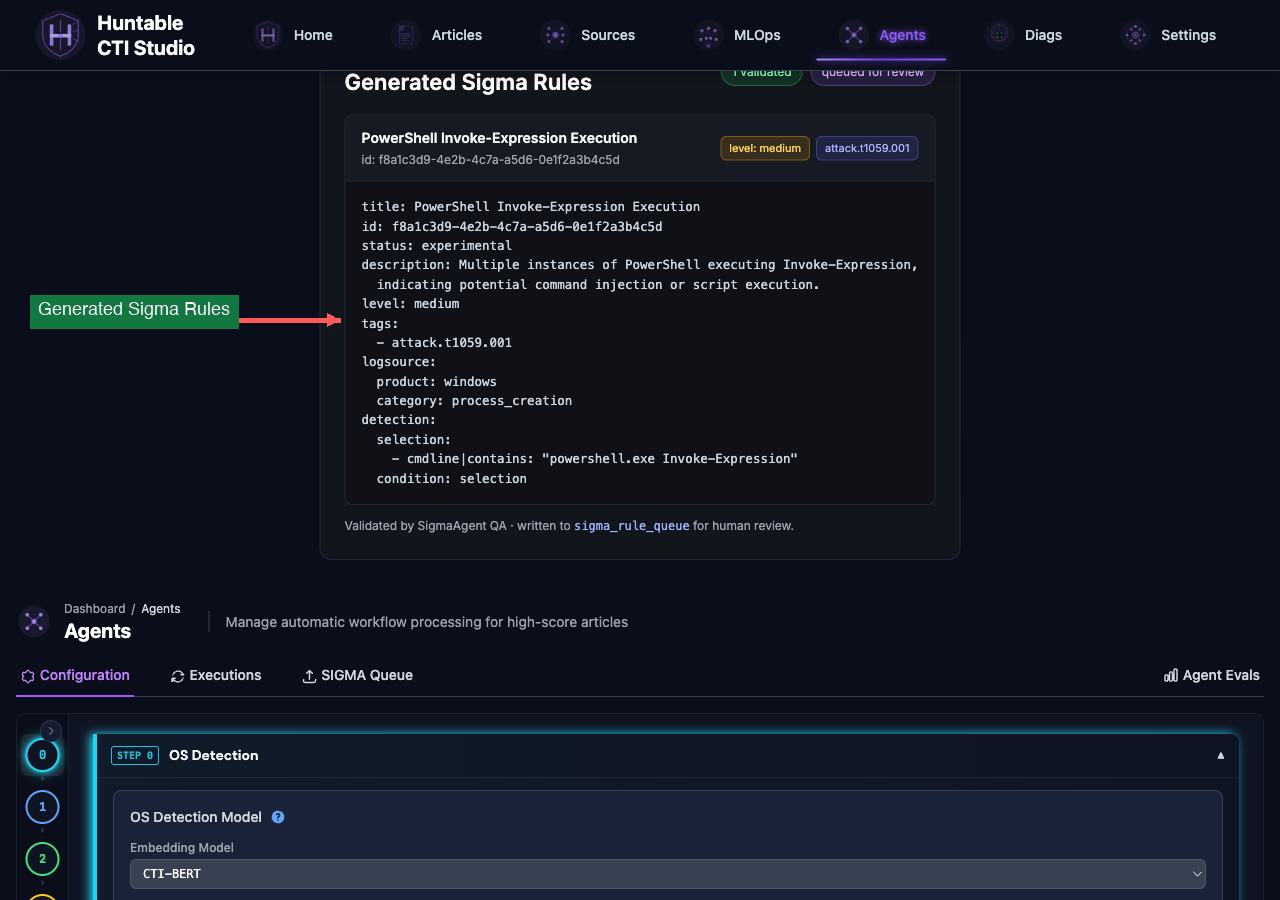
Task: Select workflow step 1 circle
Action: point(42,807)
